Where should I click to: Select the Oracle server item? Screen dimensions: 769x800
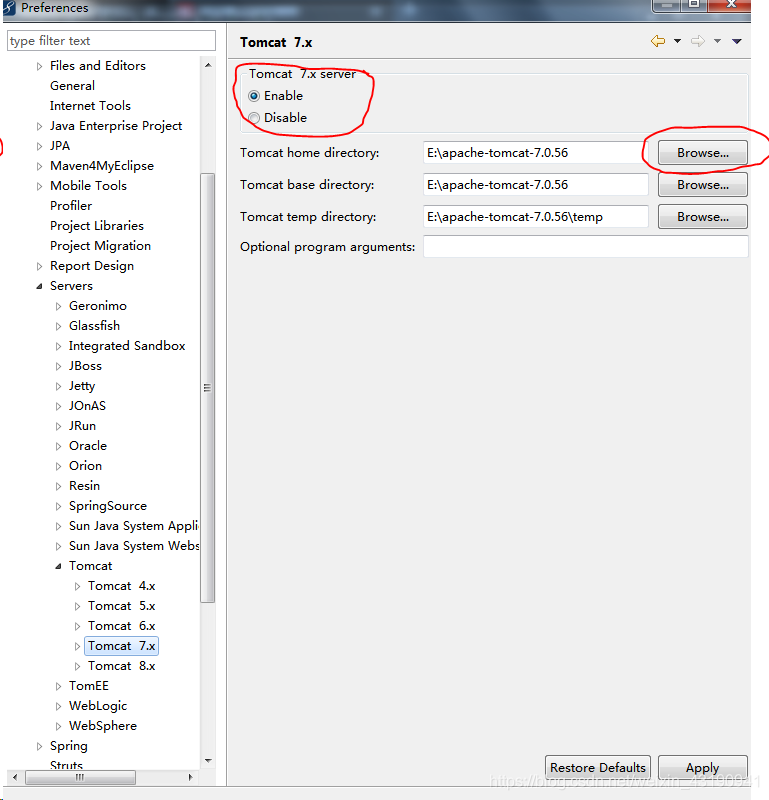pyautogui.click(x=88, y=445)
